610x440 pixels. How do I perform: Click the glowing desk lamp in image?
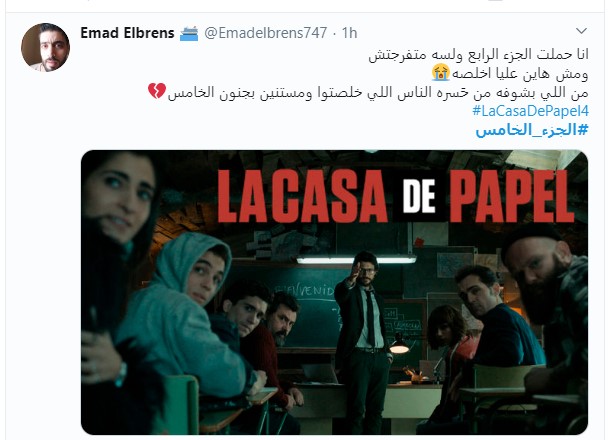[399, 344]
